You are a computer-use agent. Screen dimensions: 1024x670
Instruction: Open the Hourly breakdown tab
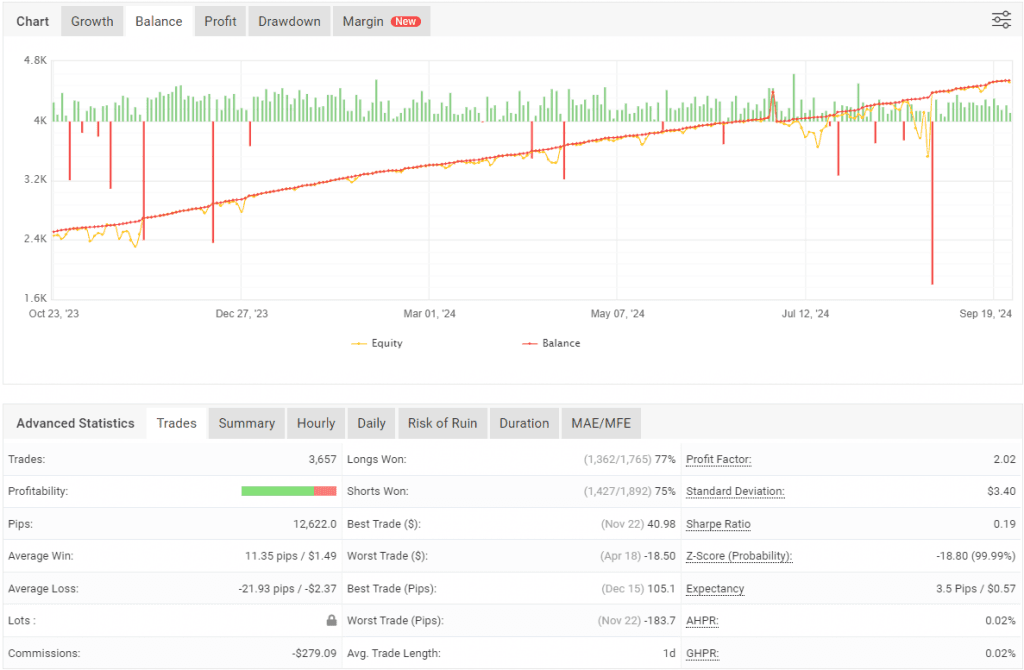click(316, 423)
